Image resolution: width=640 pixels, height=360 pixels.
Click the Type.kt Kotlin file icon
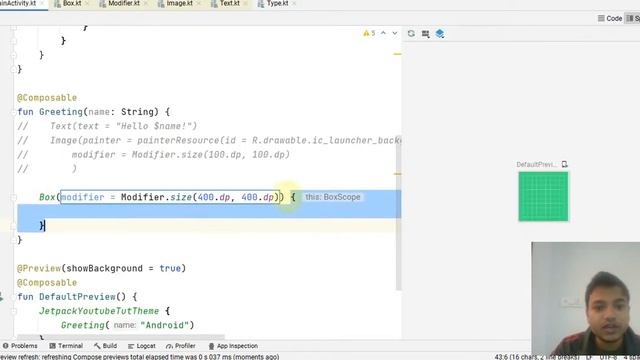click(x=261, y=4)
